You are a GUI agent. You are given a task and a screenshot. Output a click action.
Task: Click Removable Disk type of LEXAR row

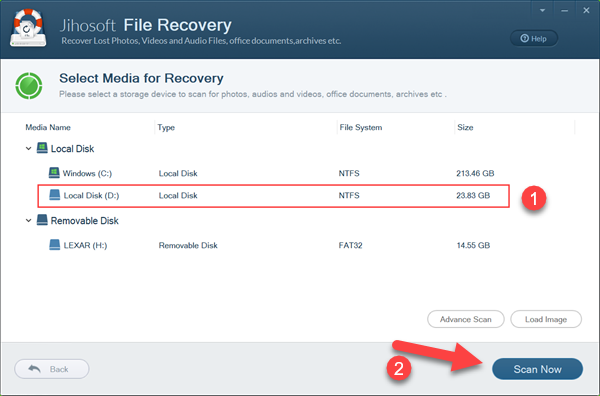click(188, 245)
